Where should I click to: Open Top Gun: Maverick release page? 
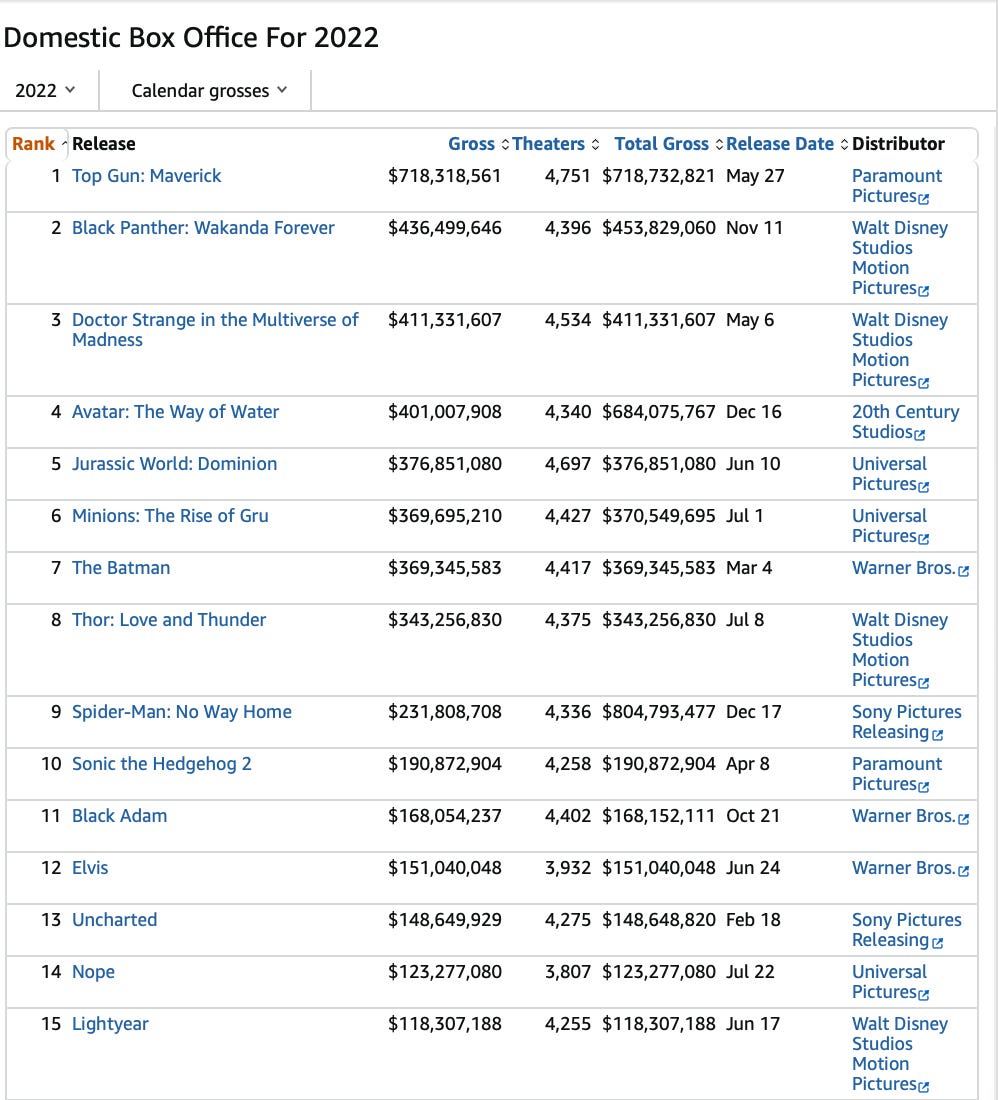pos(147,176)
